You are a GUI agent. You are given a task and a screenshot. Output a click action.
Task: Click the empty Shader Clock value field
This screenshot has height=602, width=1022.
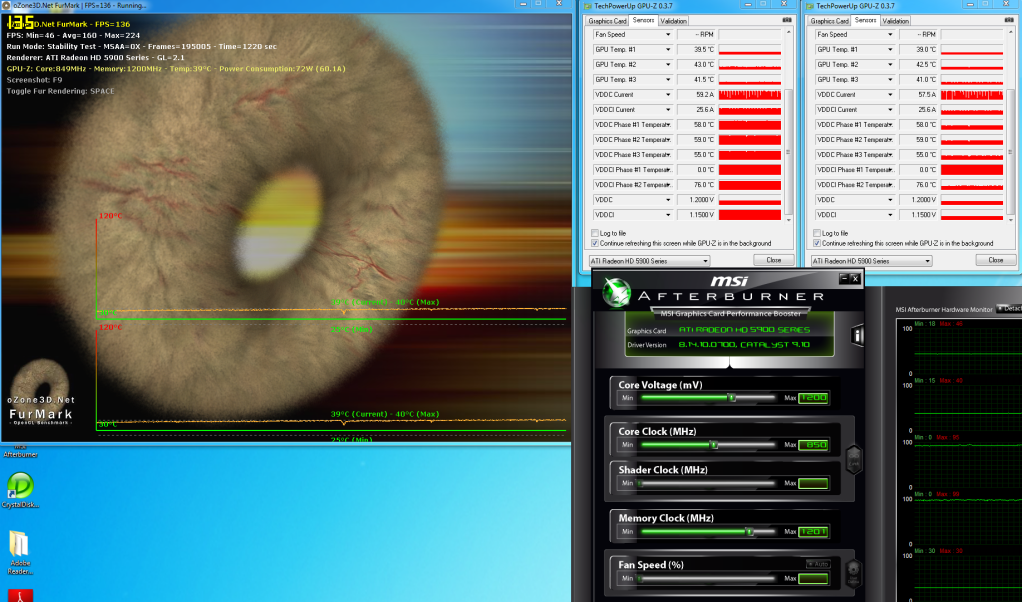[x=813, y=483]
